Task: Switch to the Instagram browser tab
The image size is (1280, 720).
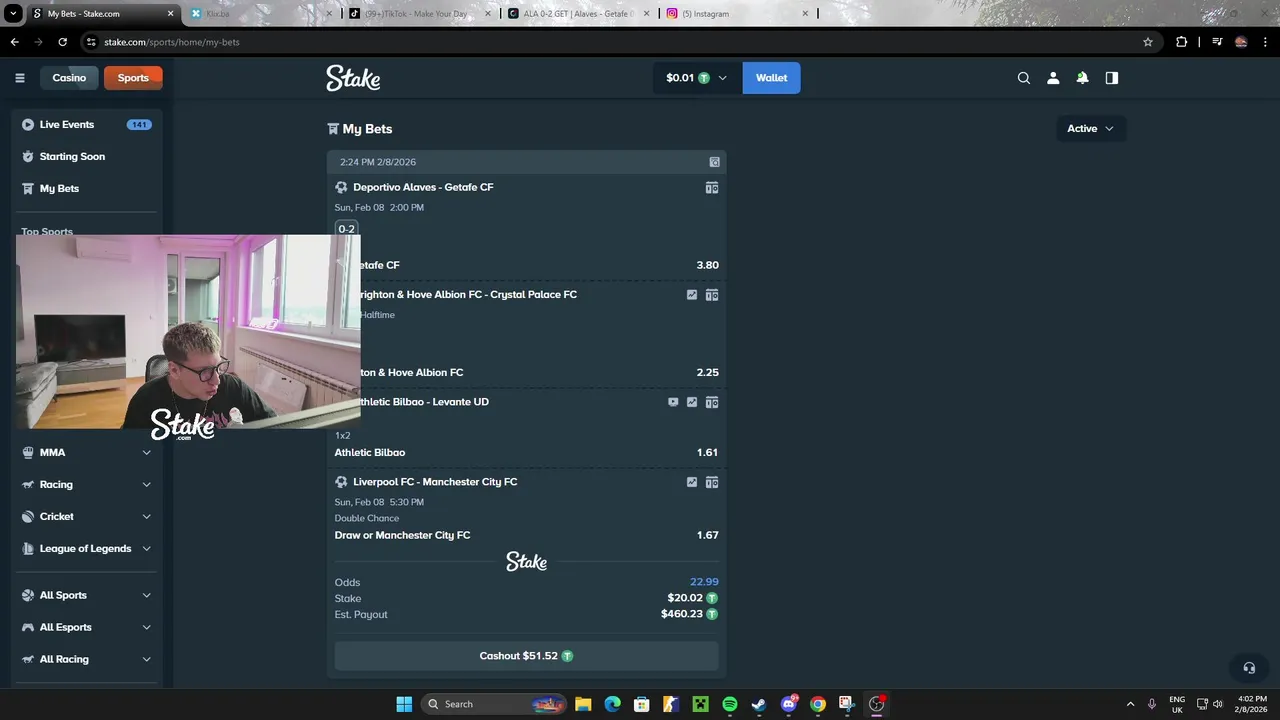Action: point(737,14)
